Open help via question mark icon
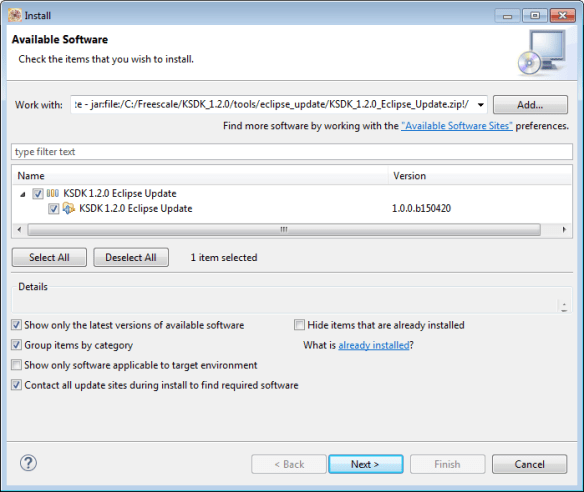This screenshot has width=584, height=492. click(28, 463)
